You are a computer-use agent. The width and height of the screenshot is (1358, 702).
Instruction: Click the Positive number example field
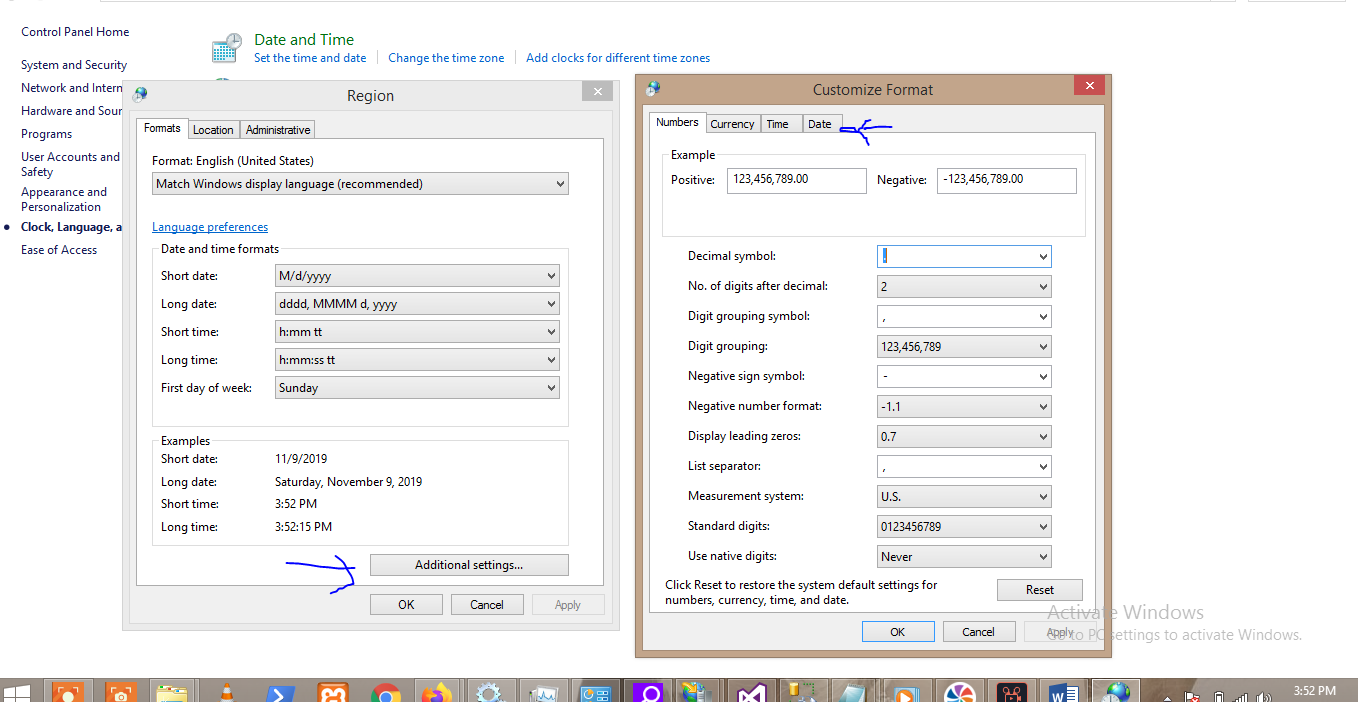[x=796, y=180]
